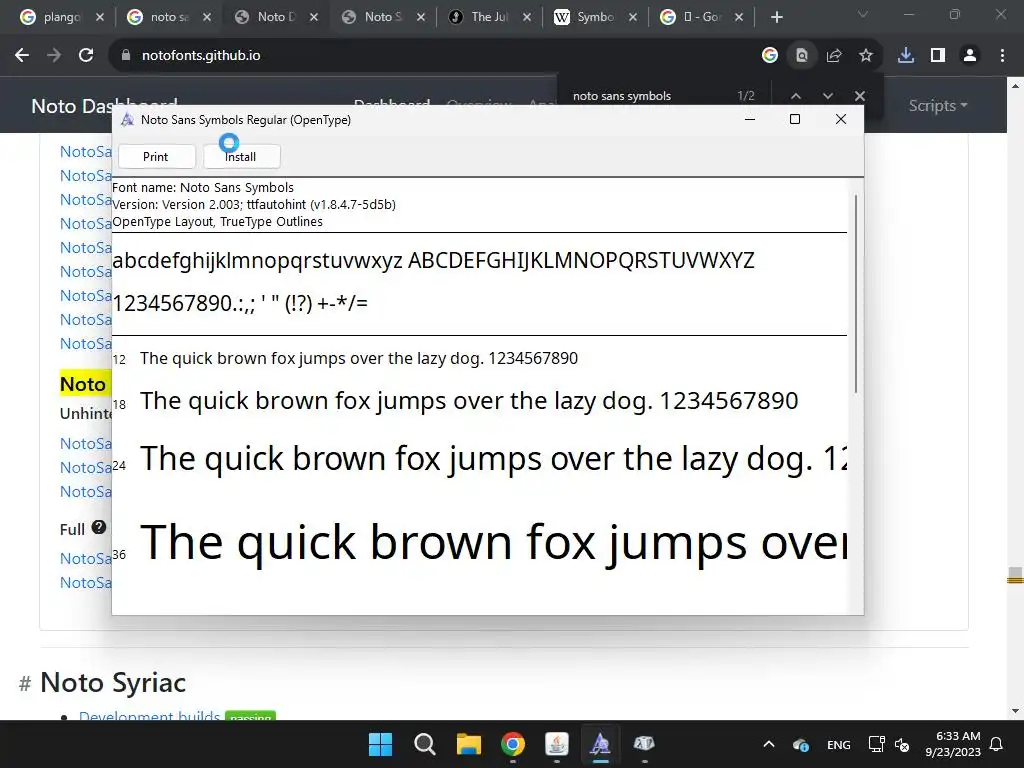
Task: Click the font viewer vertical scrollbar thumb
Action: [x=856, y=293]
